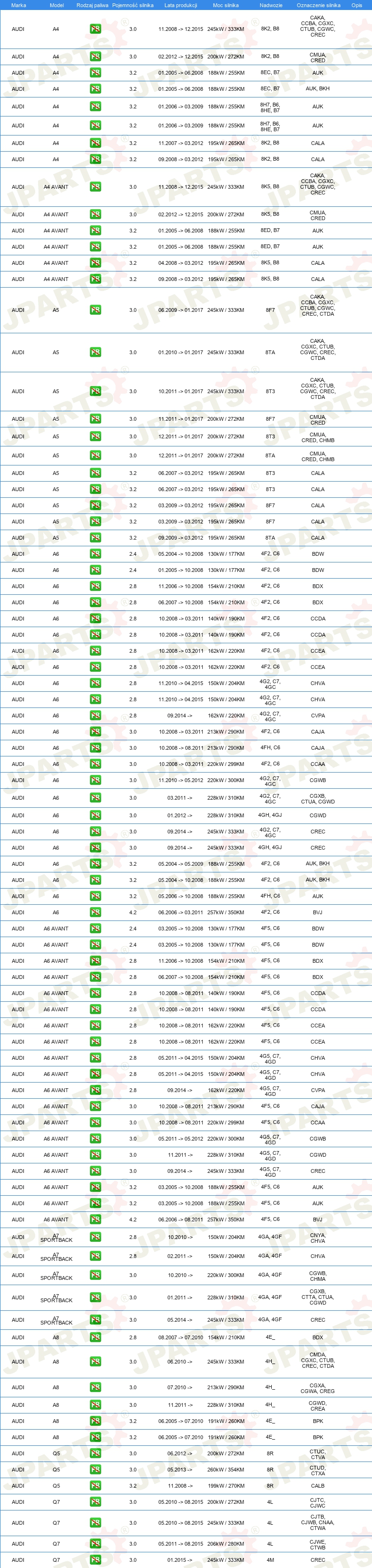Click fuel icon in A6 03.2011 CGXB row
The width and height of the screenshot is (372, 1568).
(x=95, y=798)
